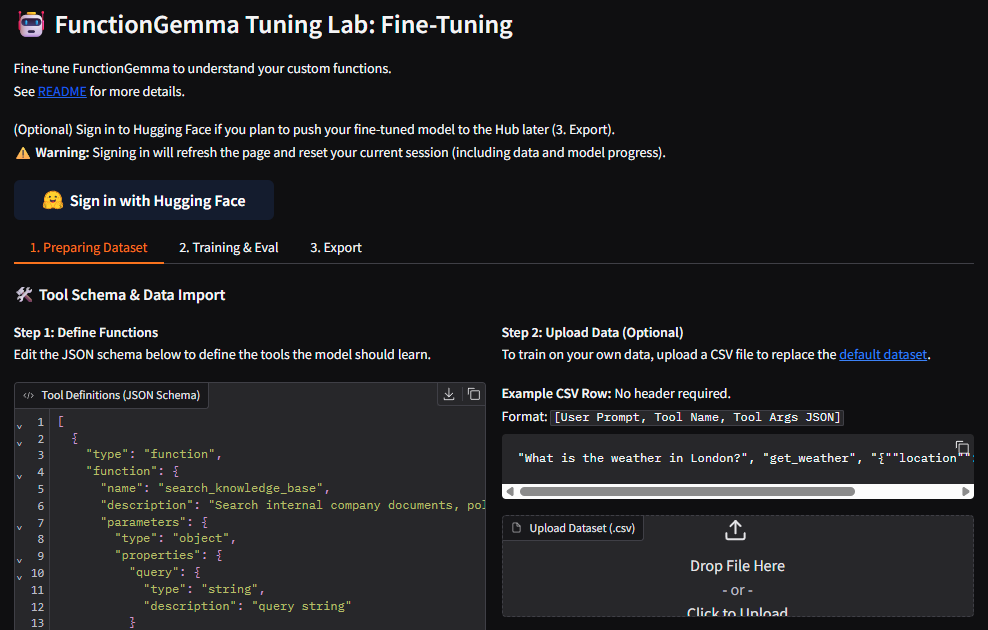This screenshot has width=988, height=630.
Task: Switch to the Training & Eval tab
Action: click(229, 248)
